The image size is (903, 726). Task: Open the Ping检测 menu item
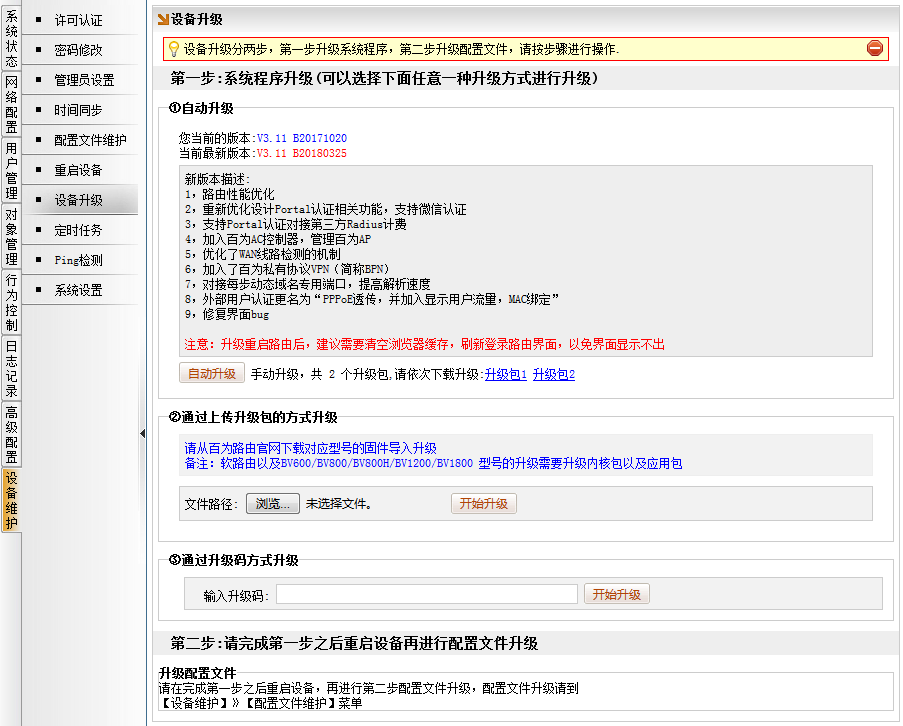(78, 261)
